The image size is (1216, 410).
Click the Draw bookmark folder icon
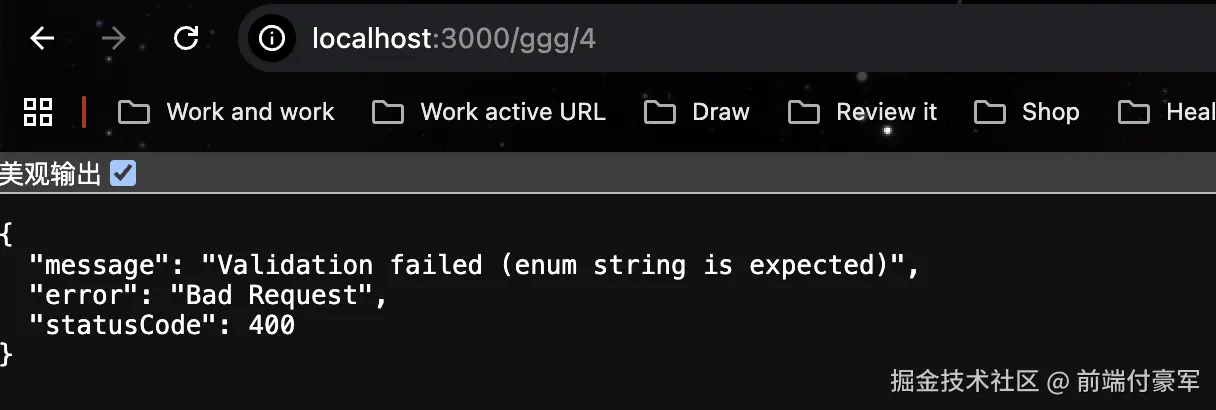660,112
